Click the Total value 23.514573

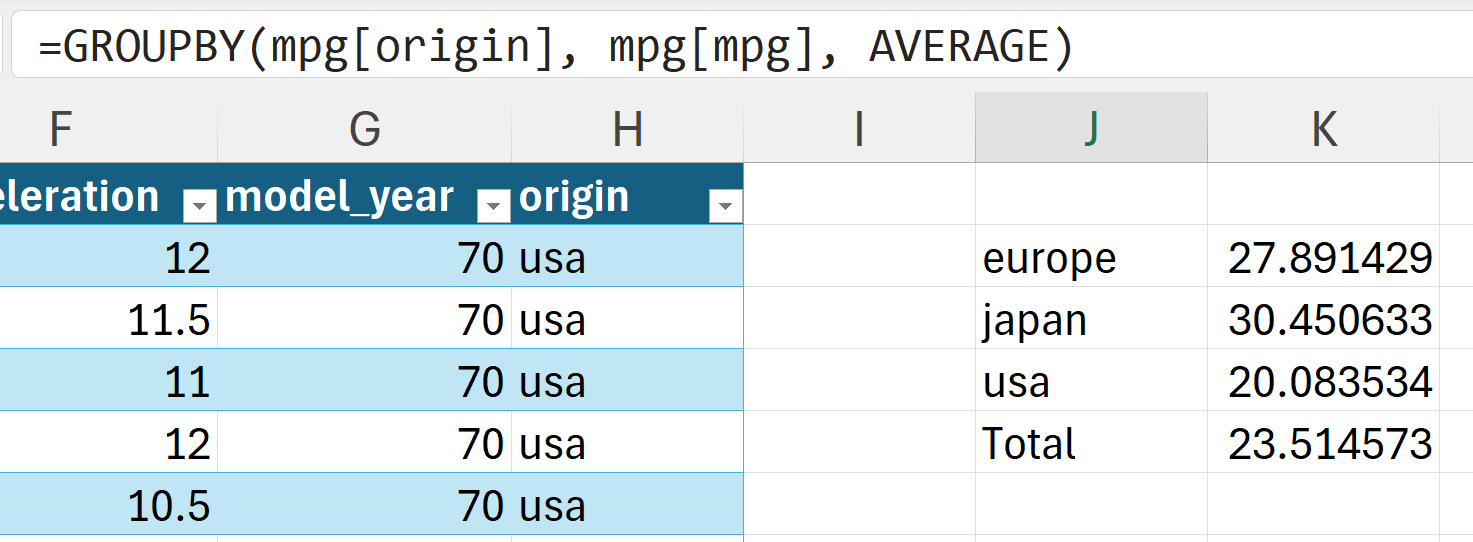(x=1323, y=443)
